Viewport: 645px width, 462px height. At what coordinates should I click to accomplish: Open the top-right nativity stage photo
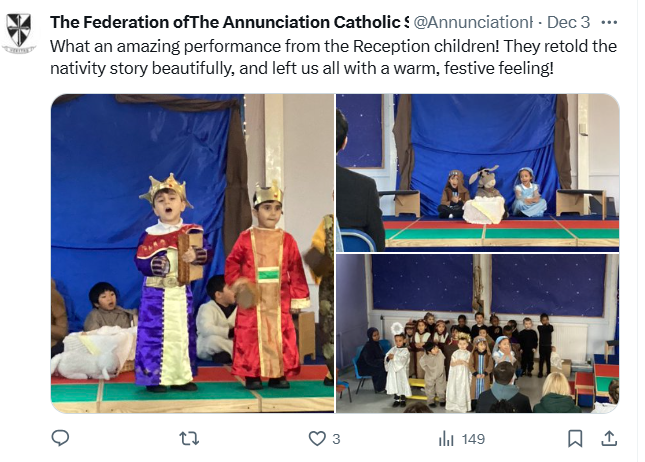(477, 171)
